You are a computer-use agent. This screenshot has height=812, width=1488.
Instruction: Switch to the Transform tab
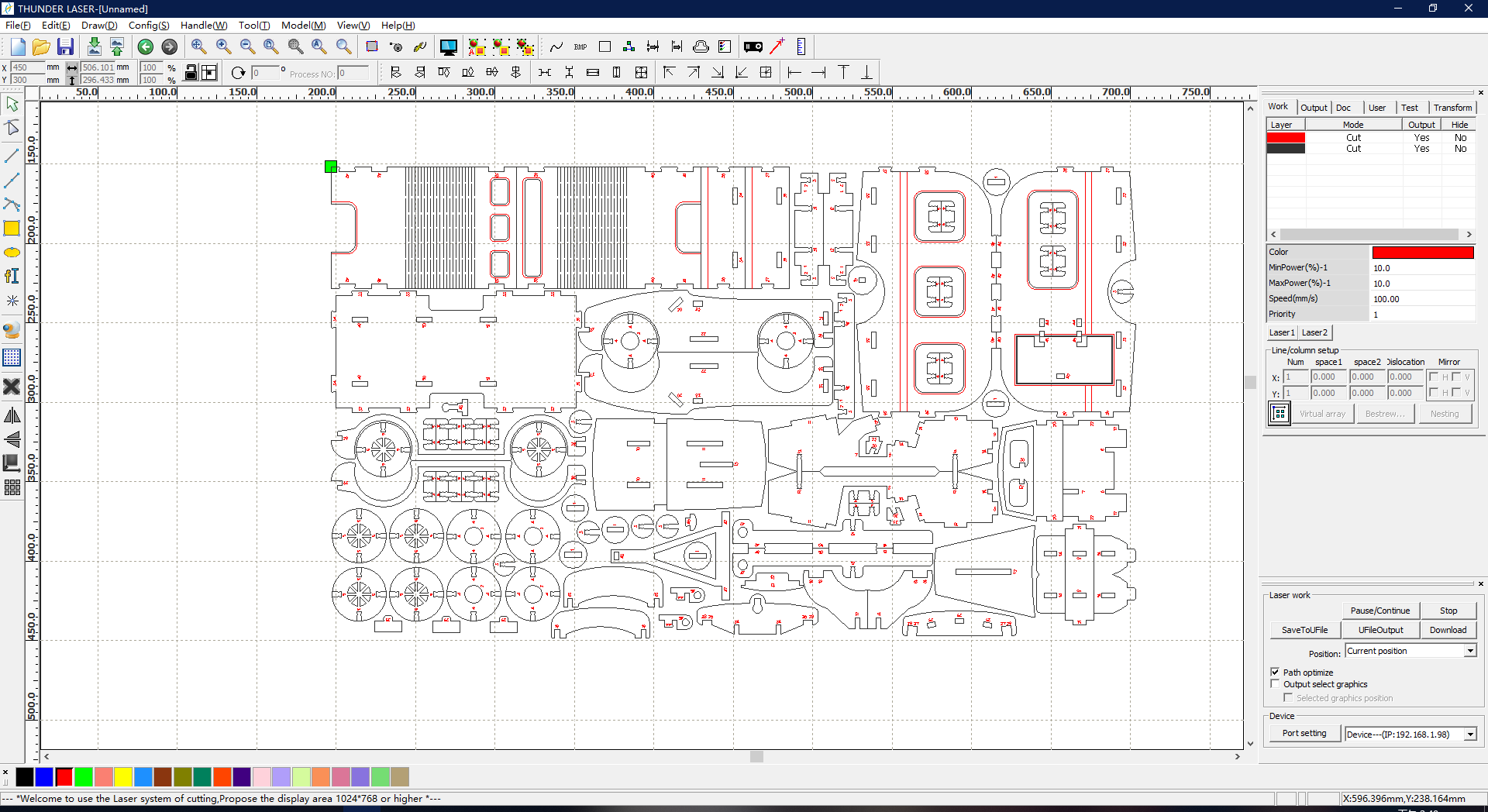tap(1452, 107)
